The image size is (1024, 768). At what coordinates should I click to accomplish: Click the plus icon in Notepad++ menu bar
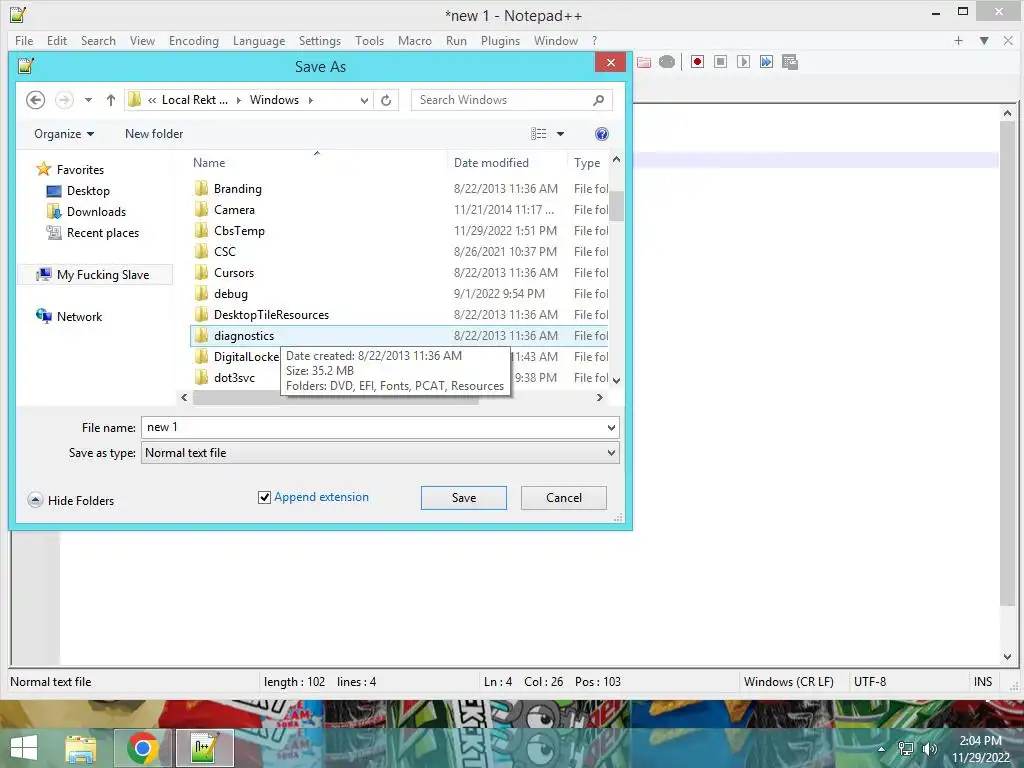958,40
